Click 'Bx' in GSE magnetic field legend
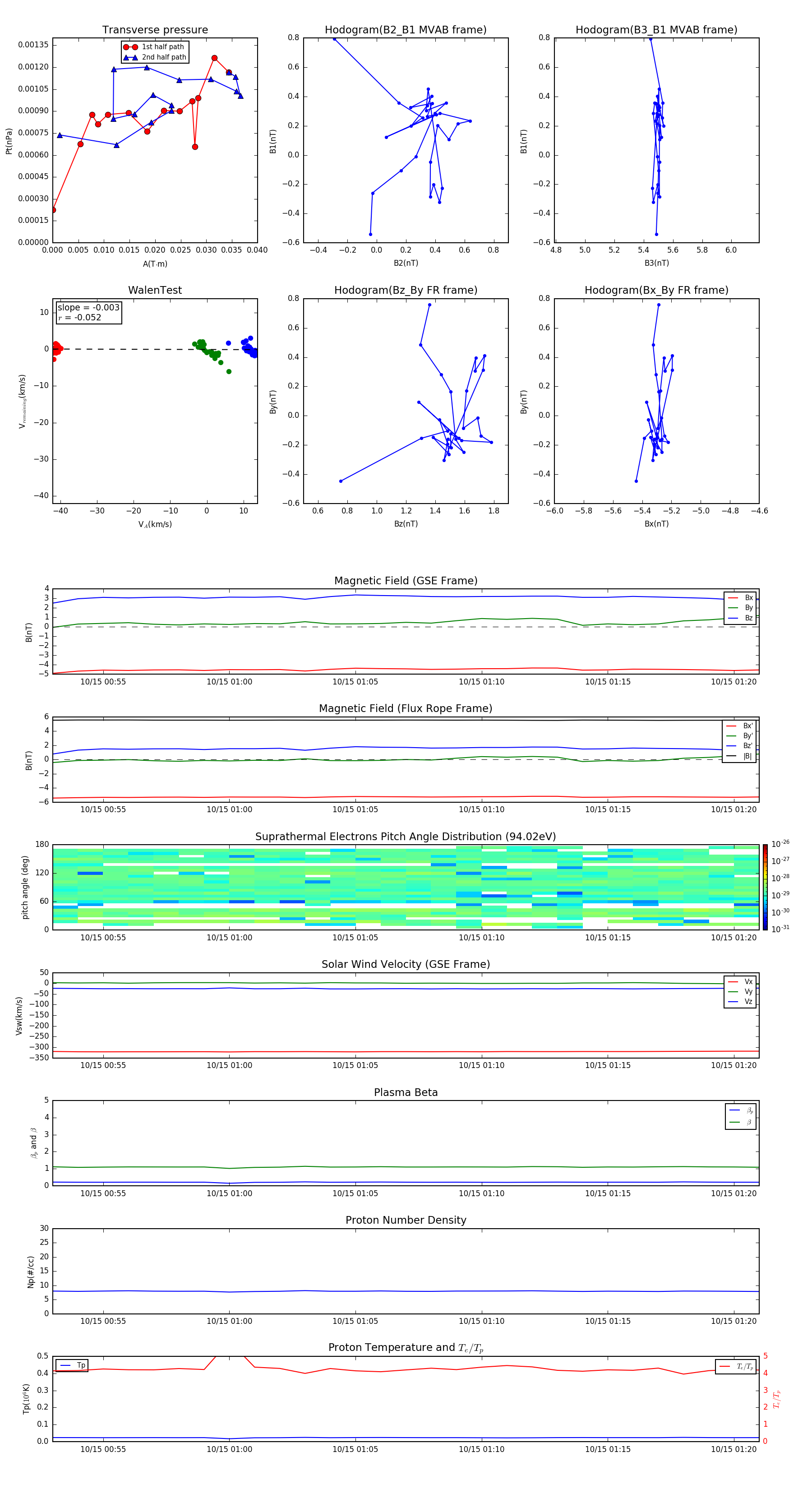This screenshot has width=812, height=1489. [741, 598]
